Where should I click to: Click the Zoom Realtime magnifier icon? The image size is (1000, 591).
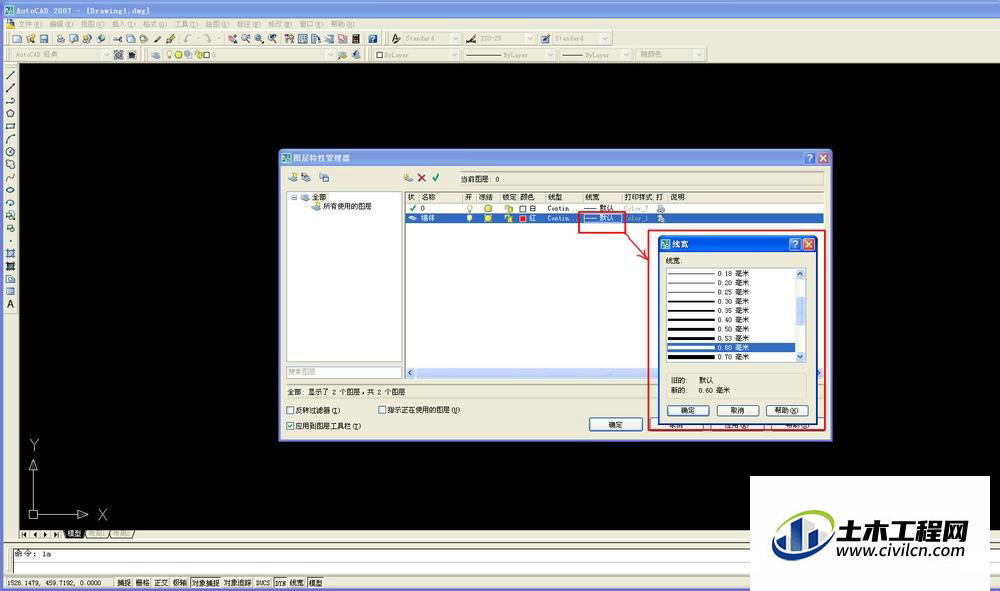coord(246,39)
